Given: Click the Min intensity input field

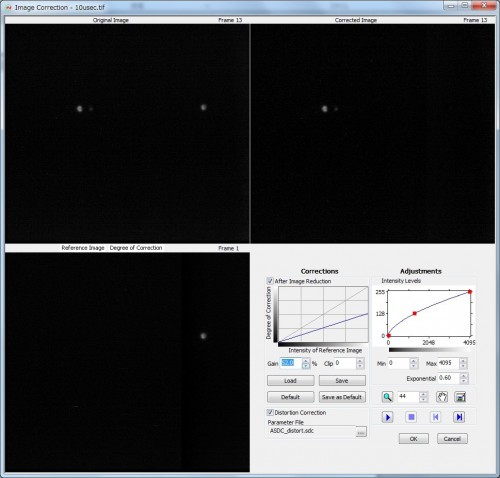Looking at the screenshot, I should [399, 363].
